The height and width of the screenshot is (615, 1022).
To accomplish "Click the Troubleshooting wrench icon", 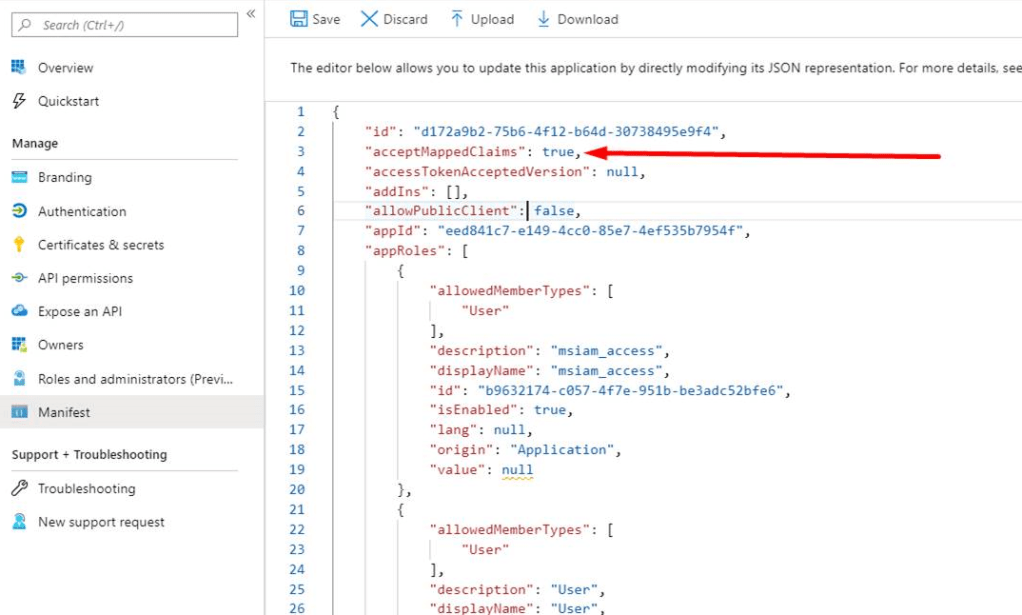I will tap(18, 488).
